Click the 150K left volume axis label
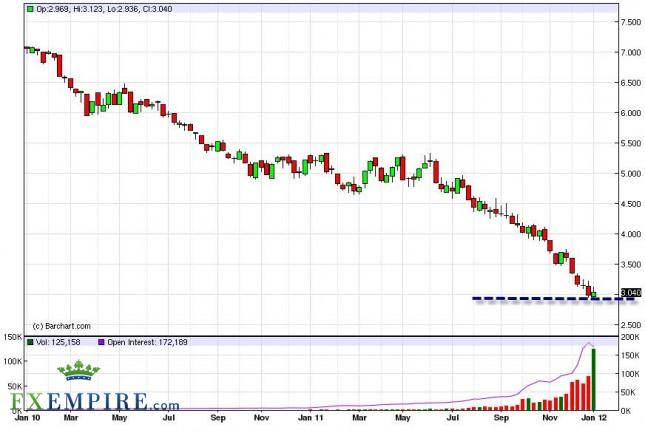Image resolution: width=645 pixels, height=433 pixels. [13, 337]
